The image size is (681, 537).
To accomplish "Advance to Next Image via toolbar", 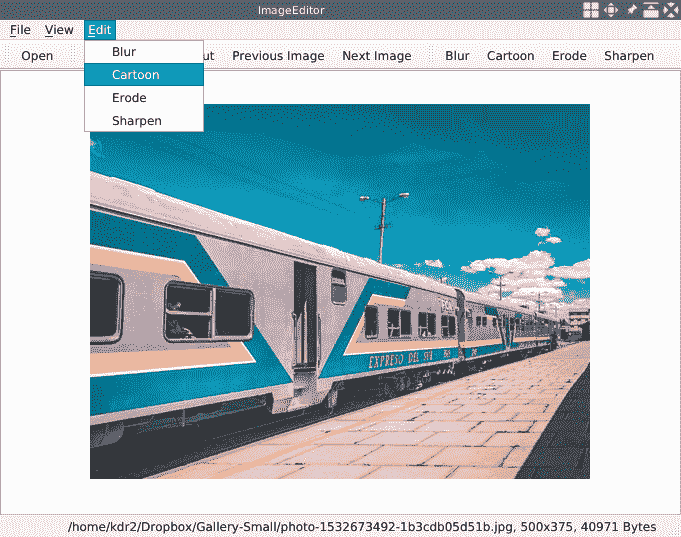I will [x=376, y=56].
